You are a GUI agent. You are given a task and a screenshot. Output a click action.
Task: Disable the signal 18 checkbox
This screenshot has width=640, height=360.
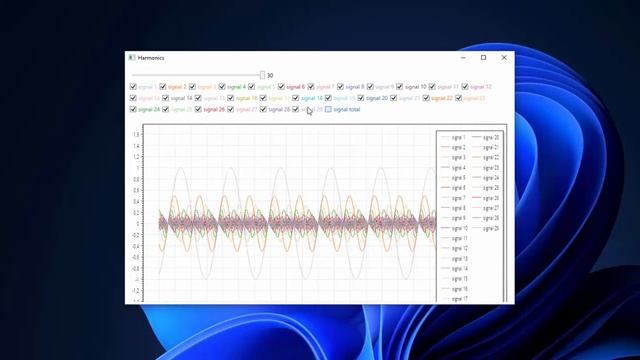[296, 98]
